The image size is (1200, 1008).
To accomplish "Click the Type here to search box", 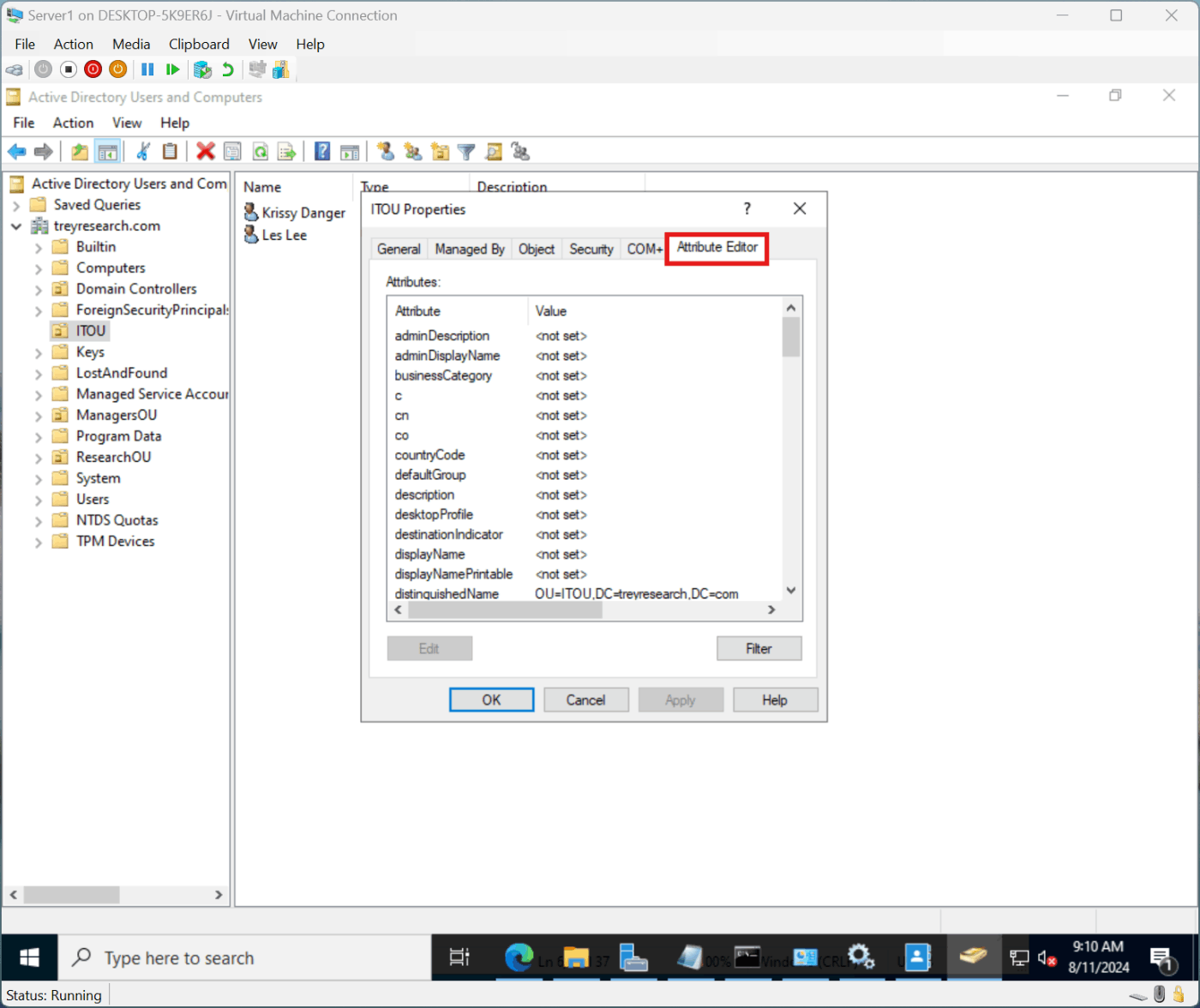I will [244, 958].
